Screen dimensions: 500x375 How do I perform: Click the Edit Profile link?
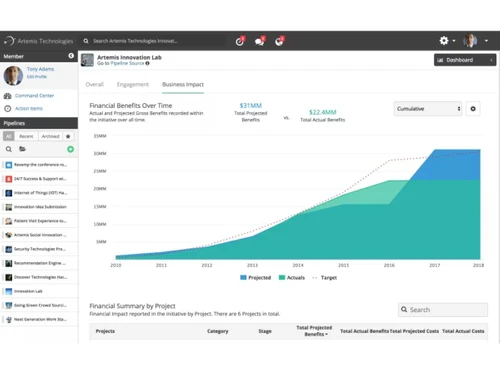click(37, 77)
